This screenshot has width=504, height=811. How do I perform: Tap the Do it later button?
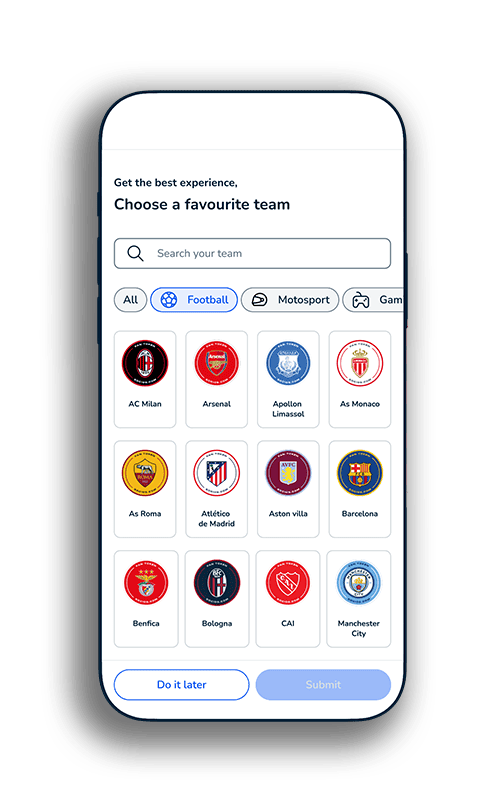pos(182,685)
